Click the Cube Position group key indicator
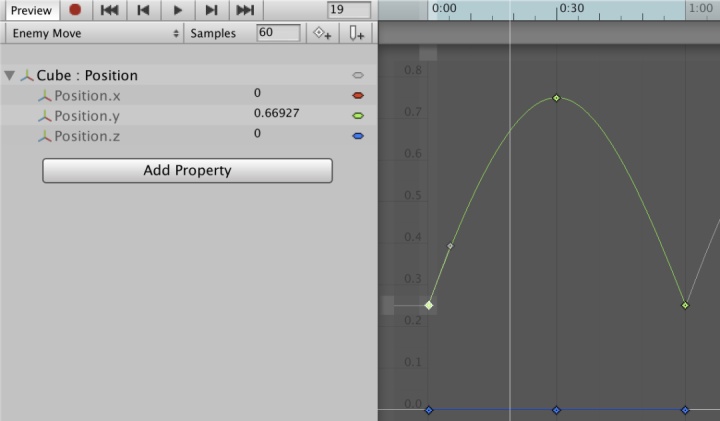Screen dimensions: 720x421 click(x=358, y=75)
